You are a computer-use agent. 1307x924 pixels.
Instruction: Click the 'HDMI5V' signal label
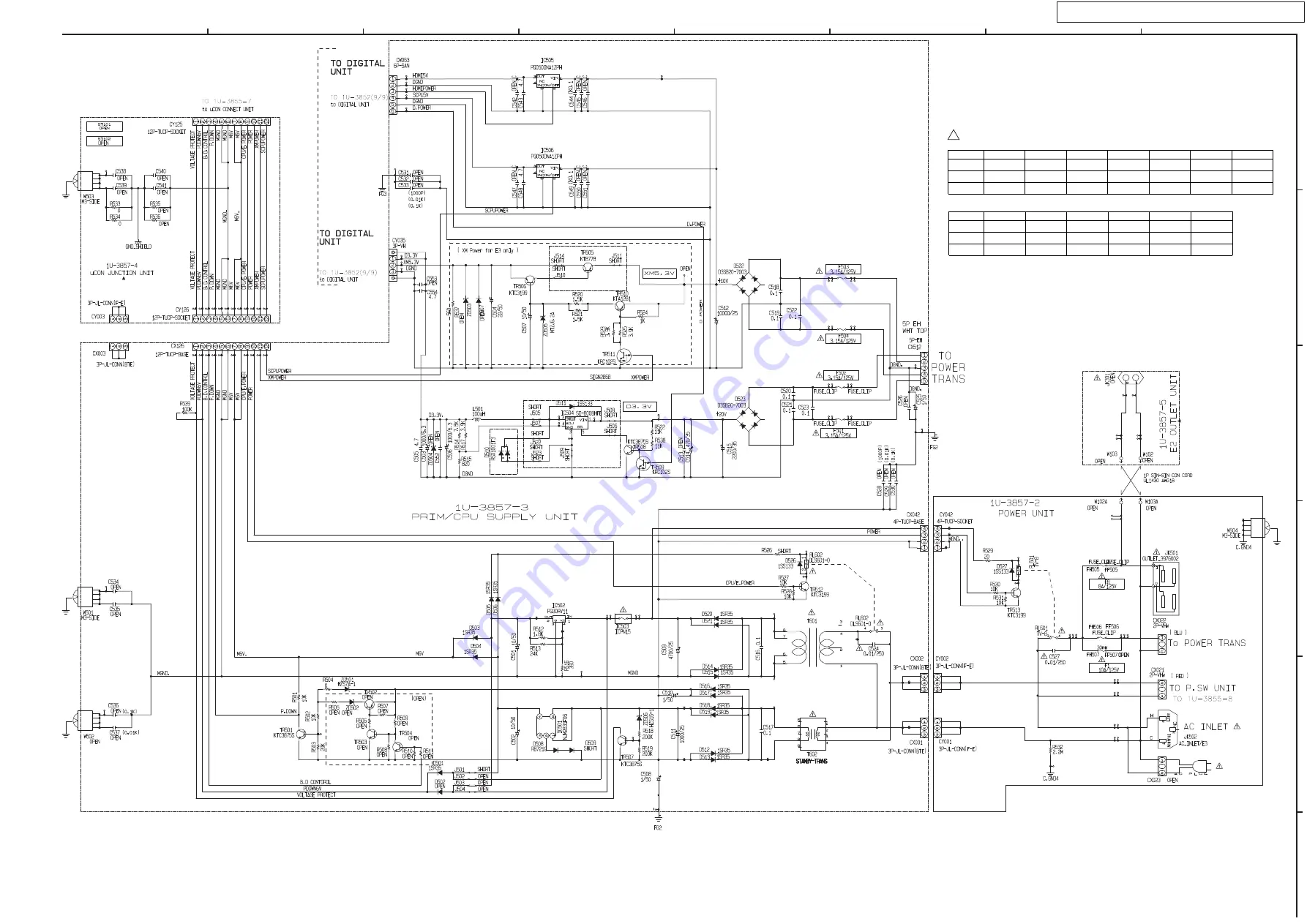click(420, 75)
